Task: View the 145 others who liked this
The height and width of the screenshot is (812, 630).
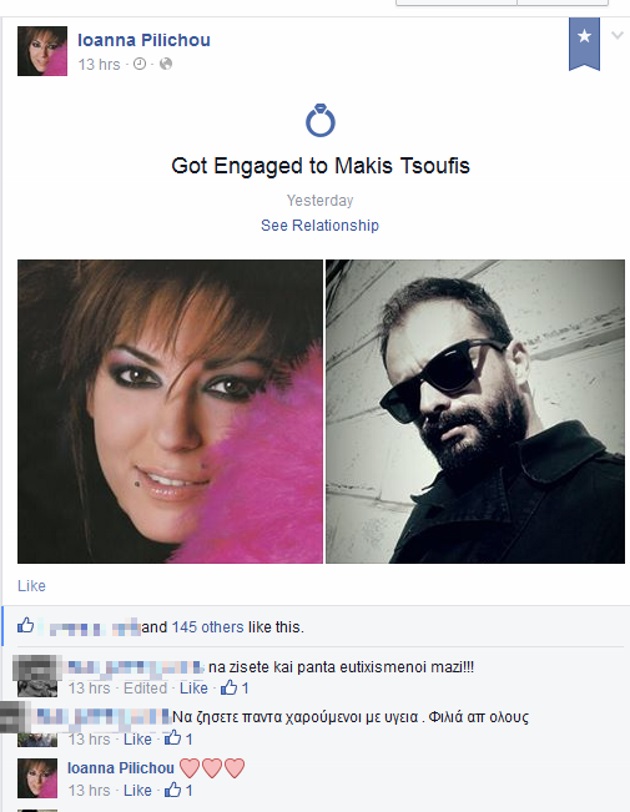Action: (208, 627)
